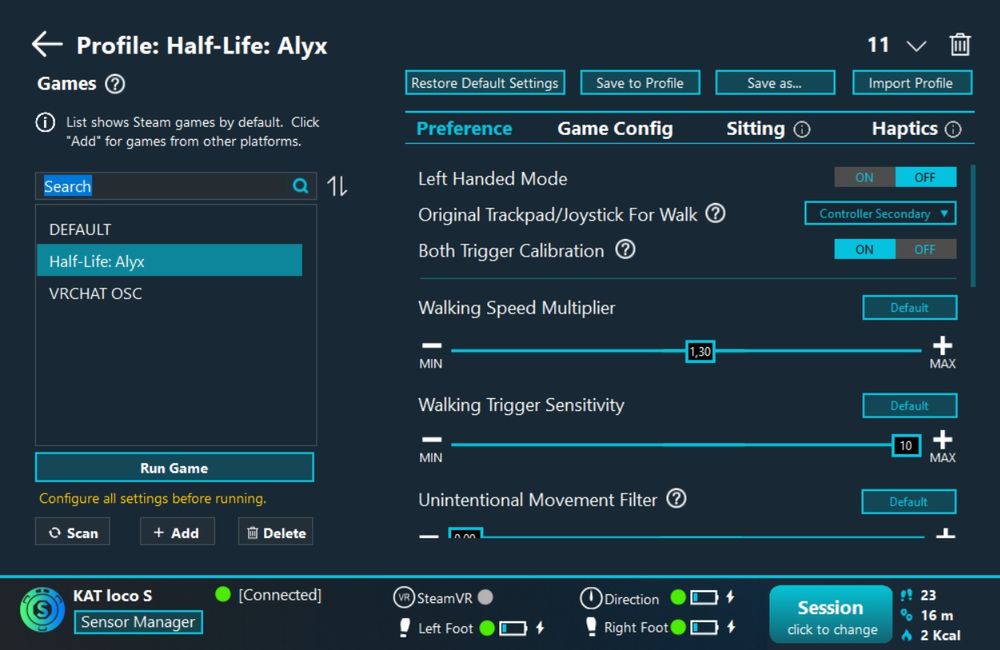Open help for Both Trigger Calibration
The image size is (1000, 650).
tap(625, 249)
